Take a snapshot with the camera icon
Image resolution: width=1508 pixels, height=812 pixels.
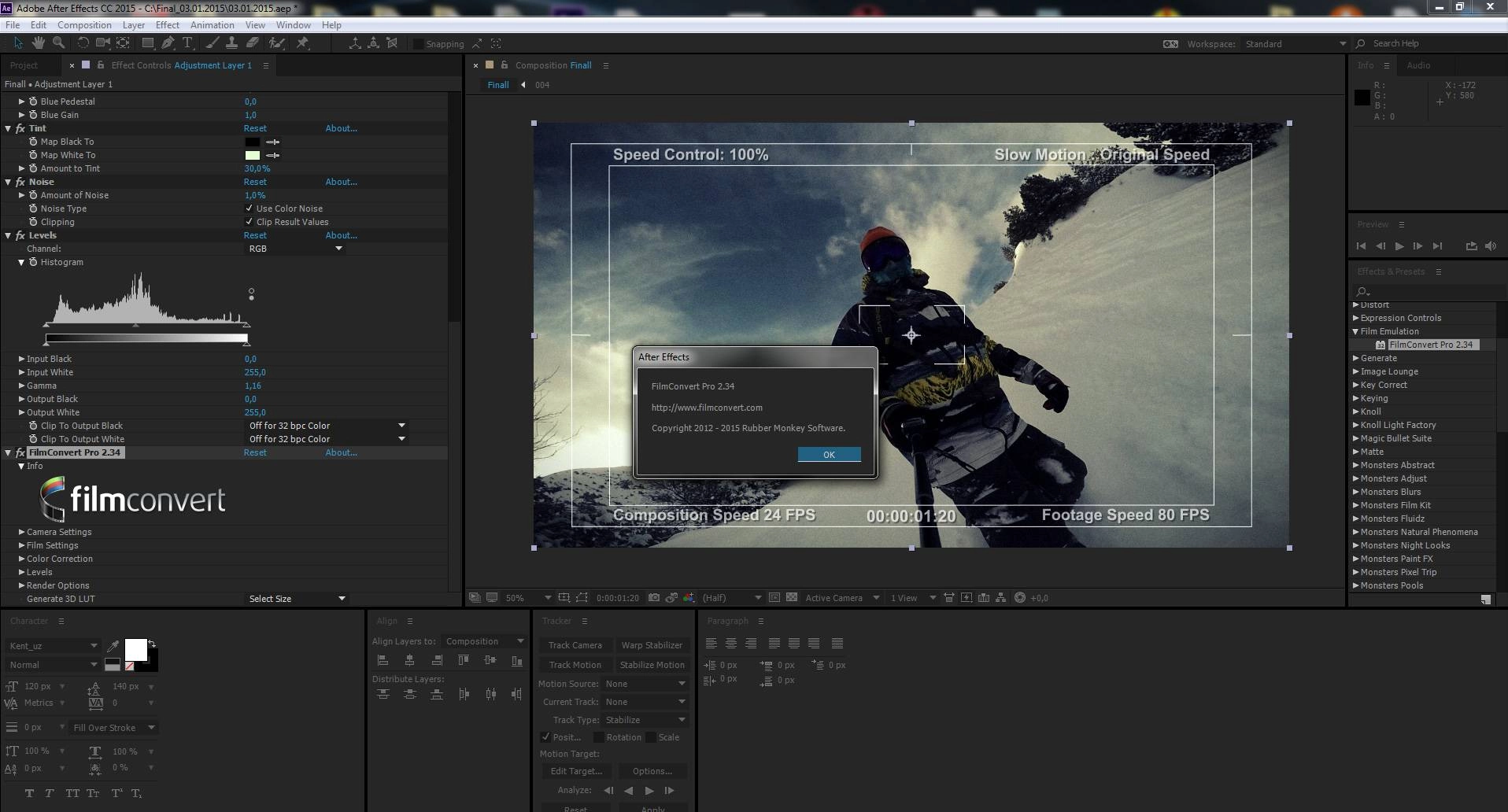click(654, 598)
